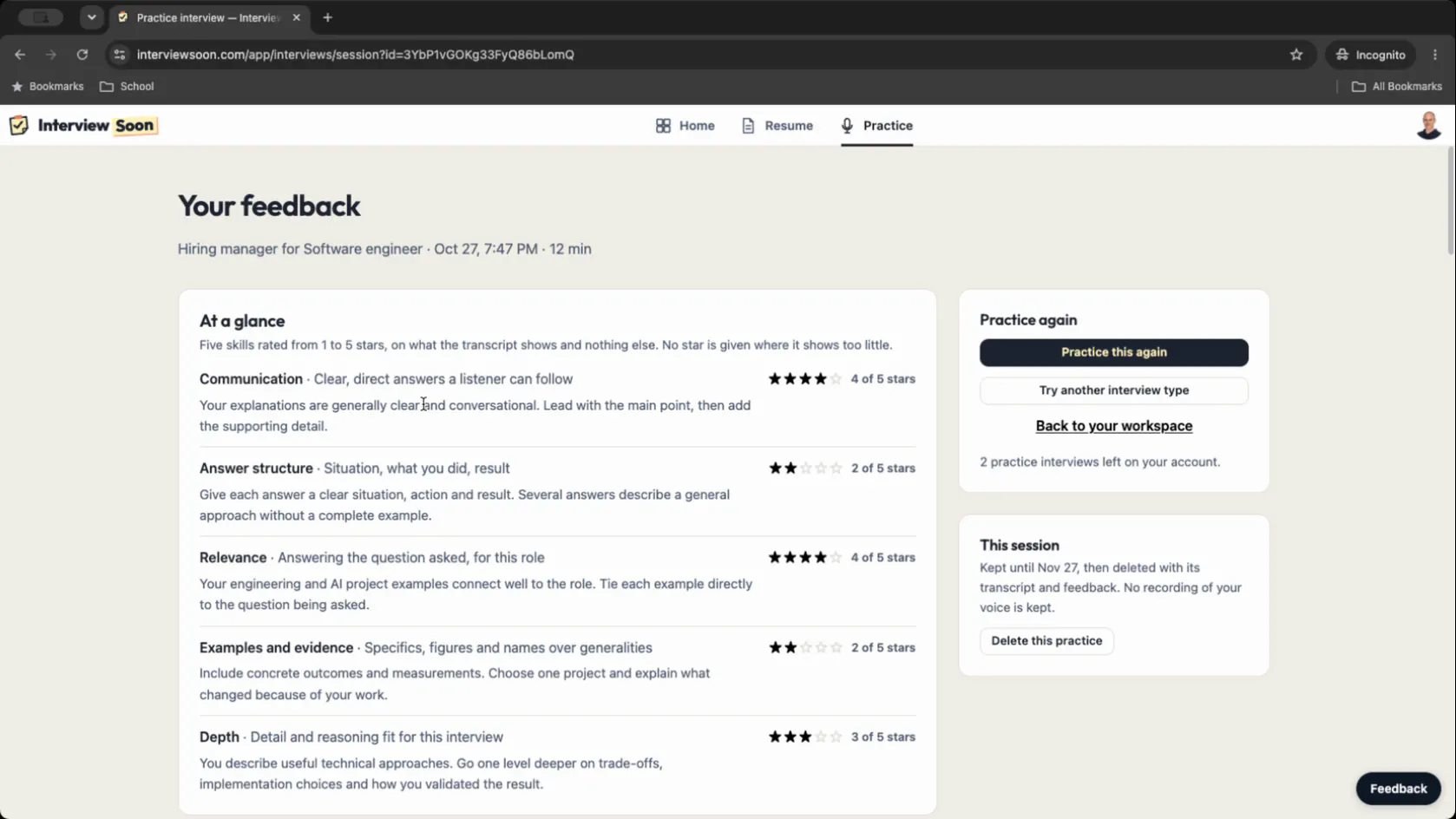1456x819 pixels.
Task: Click the Incognito indicator button
Action: (x=1371, y=55)
